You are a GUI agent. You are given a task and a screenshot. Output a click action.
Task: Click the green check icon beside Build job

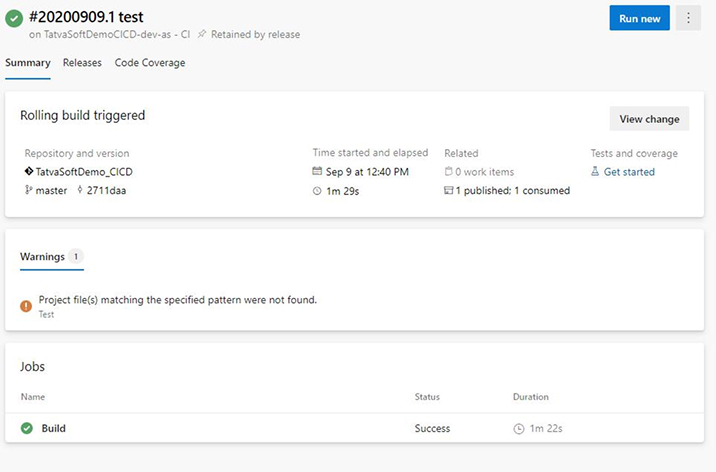27,428
